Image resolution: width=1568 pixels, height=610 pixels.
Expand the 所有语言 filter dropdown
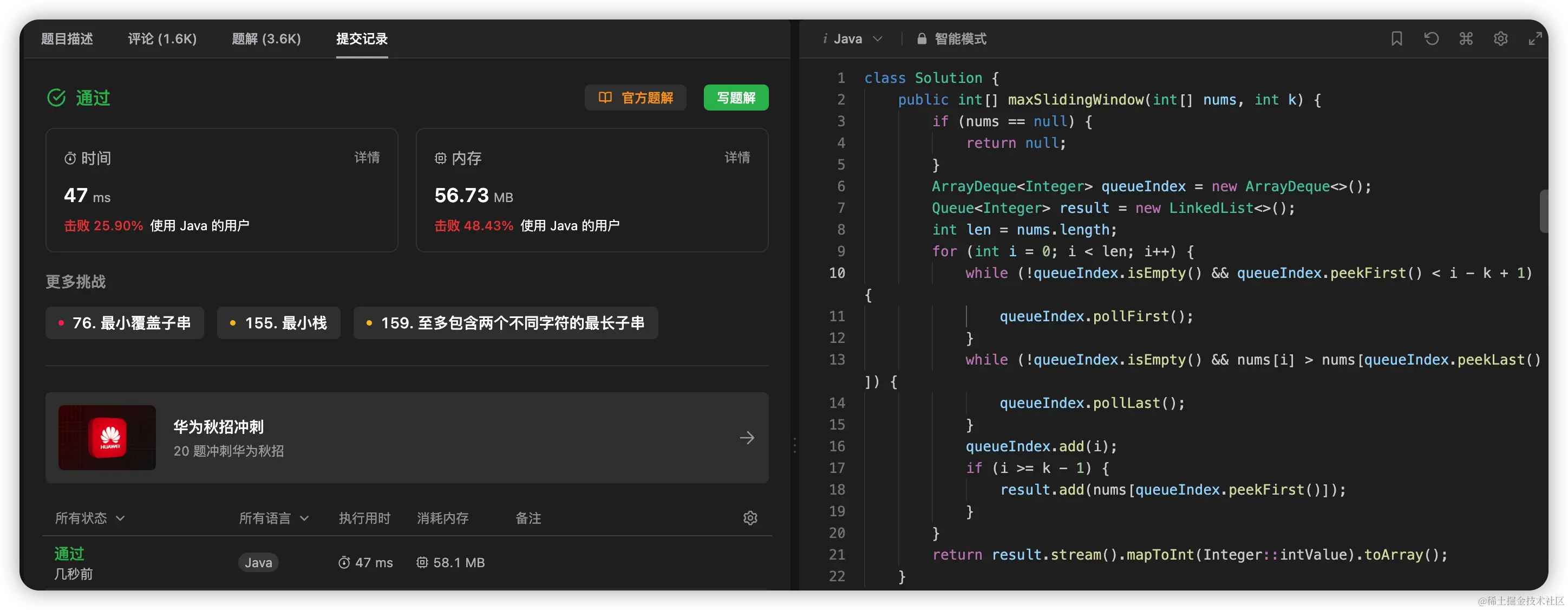[x=274, y=518]
